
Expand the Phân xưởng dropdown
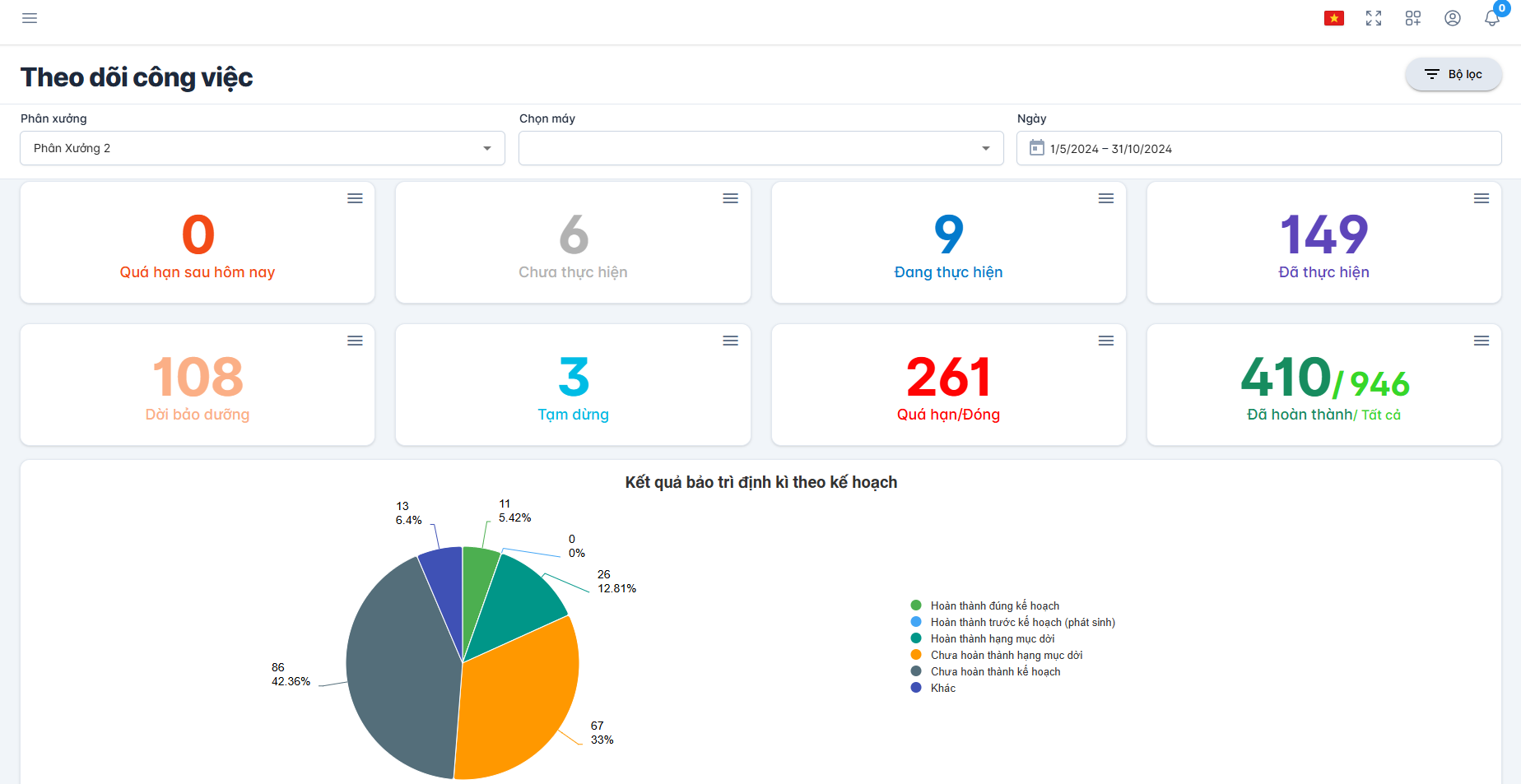tap(263, 148)
